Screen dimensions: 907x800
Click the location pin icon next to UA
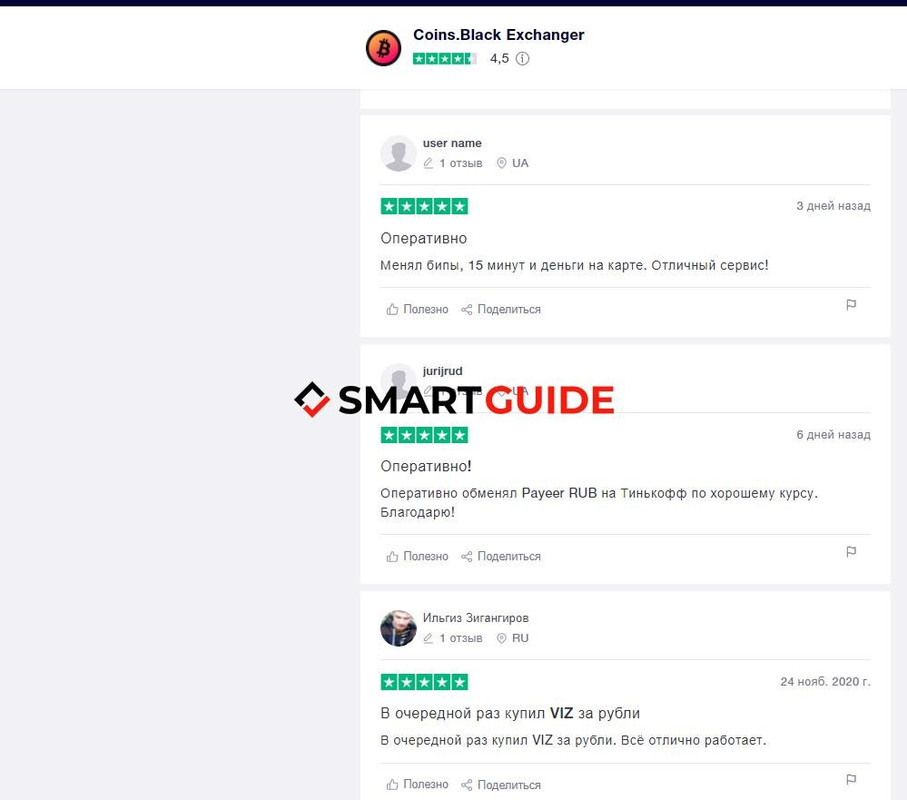[x=502, y=163]
